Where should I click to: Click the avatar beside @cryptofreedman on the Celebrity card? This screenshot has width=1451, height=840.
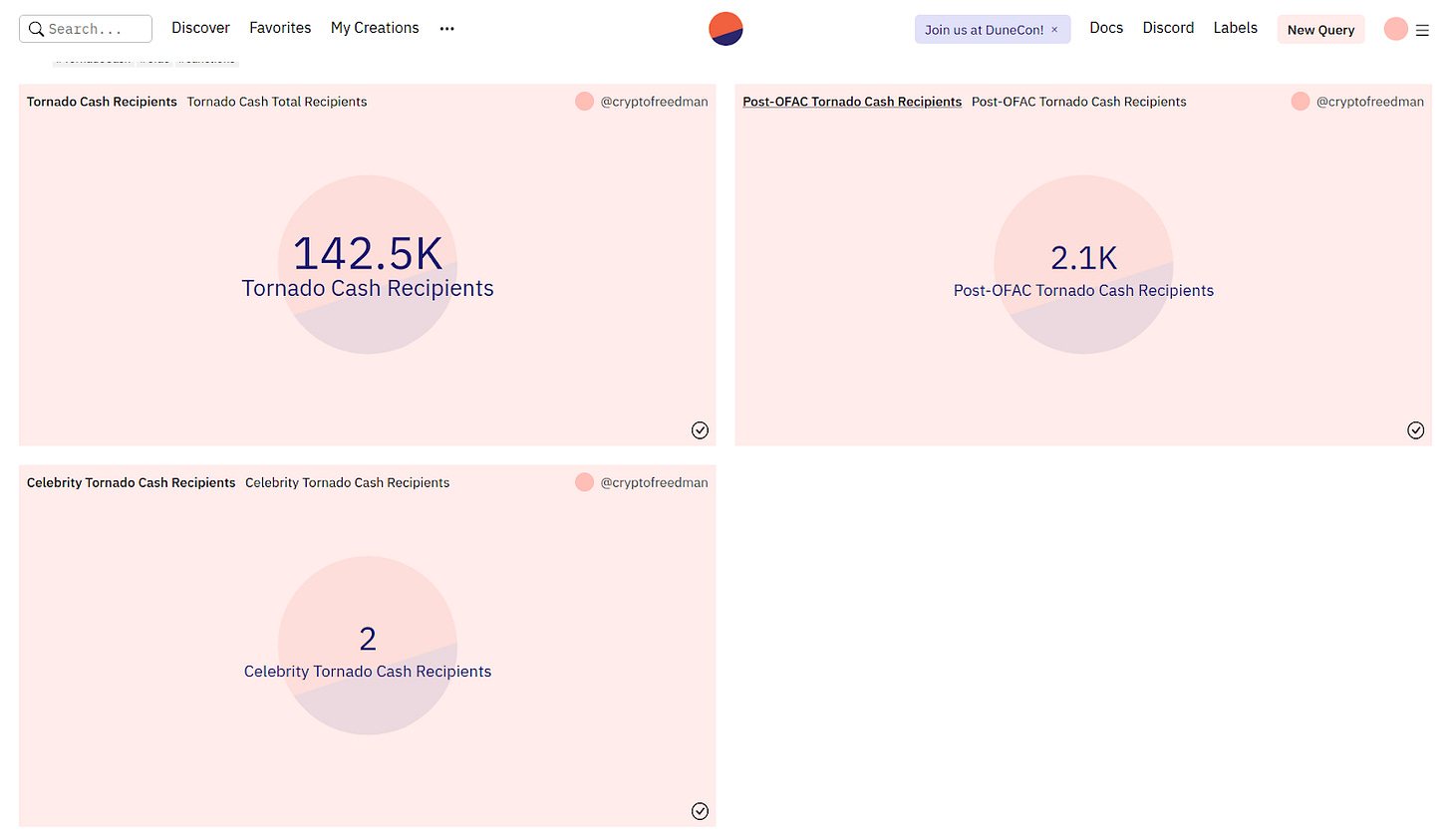pyautogui.click(x=584, y=482)
